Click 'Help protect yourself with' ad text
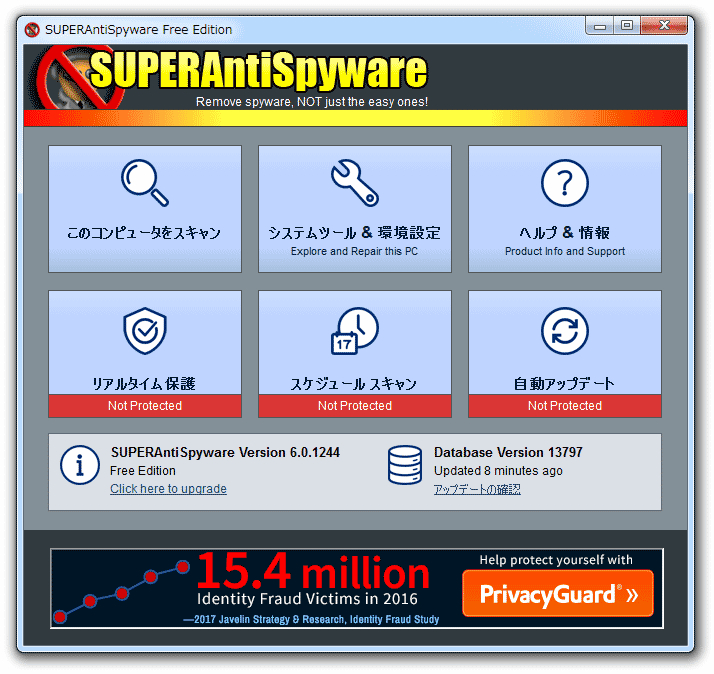This screenshot has width=714, height=674. pyautogui.click(x=556, y=560)
